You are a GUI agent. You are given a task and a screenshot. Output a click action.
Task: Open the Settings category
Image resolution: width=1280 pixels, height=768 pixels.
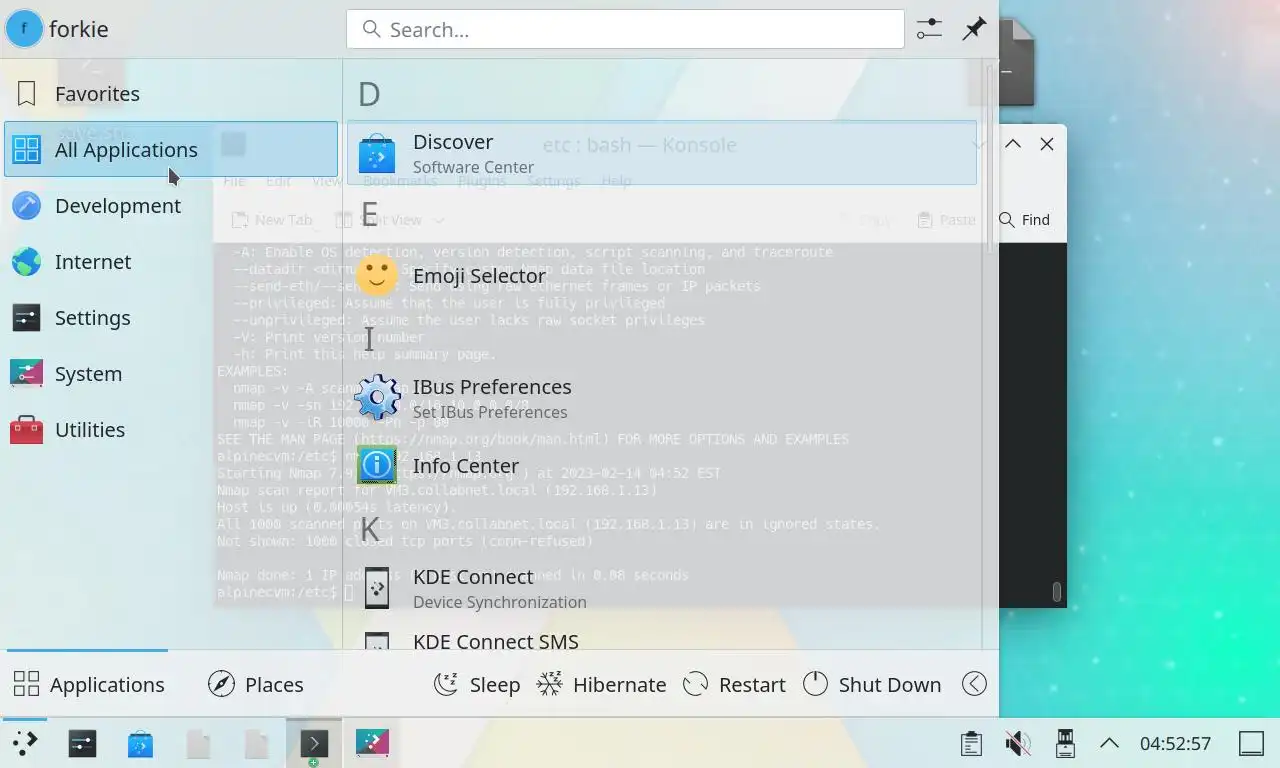[x=171, y=317]
